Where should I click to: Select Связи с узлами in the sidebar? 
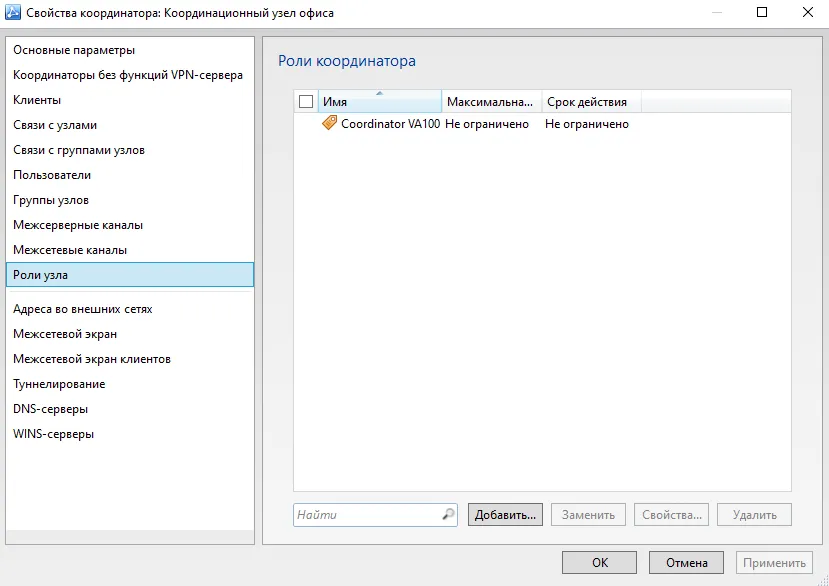coord(130,125)
